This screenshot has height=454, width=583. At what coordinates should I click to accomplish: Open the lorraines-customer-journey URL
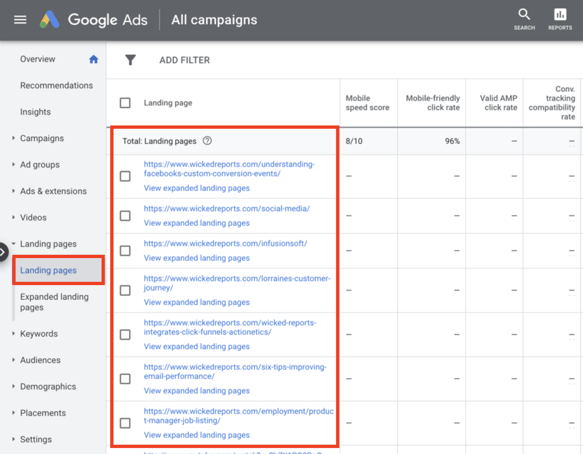pos(237,283)
